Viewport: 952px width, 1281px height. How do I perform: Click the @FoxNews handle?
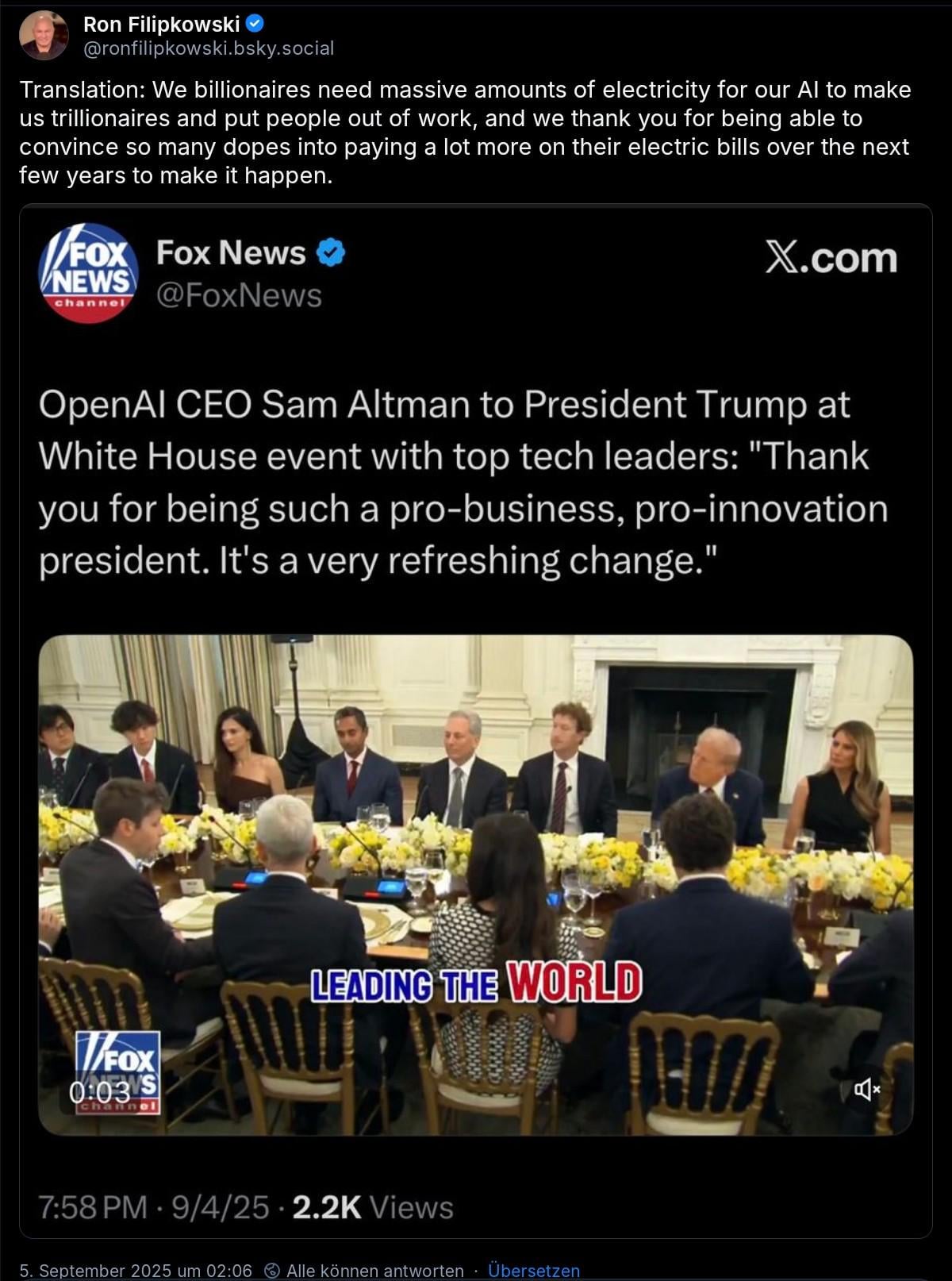[x=239, y=295]
